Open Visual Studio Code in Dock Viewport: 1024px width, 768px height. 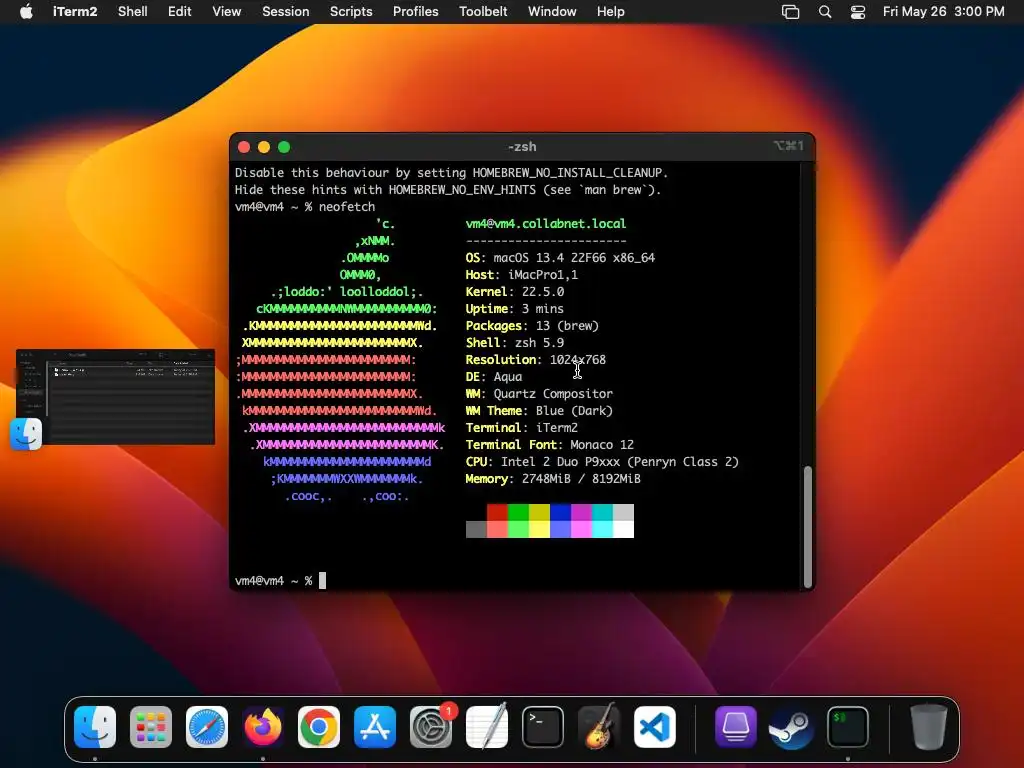click(655, 726)
